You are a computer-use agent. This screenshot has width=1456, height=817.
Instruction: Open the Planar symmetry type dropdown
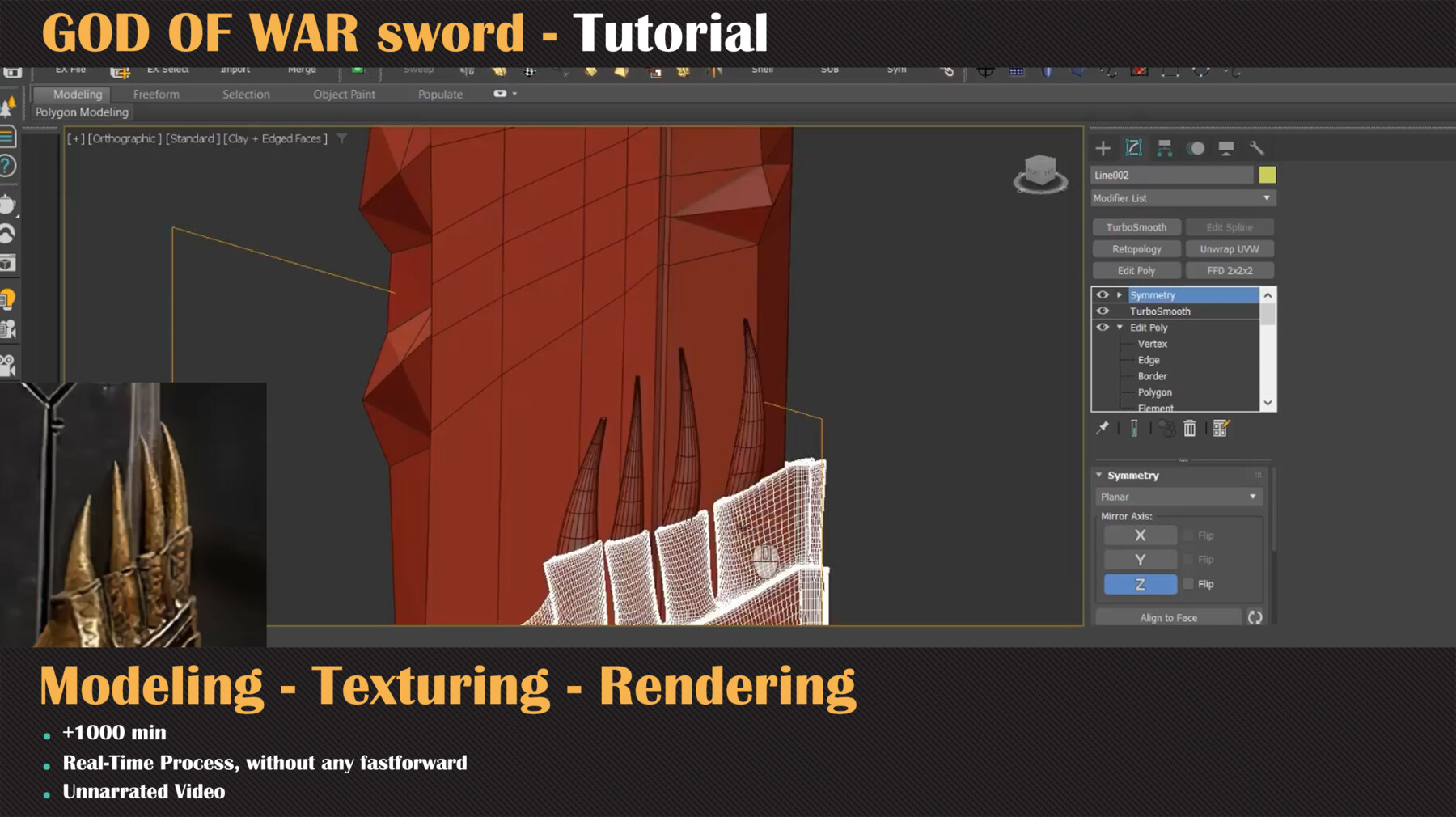1179,497
